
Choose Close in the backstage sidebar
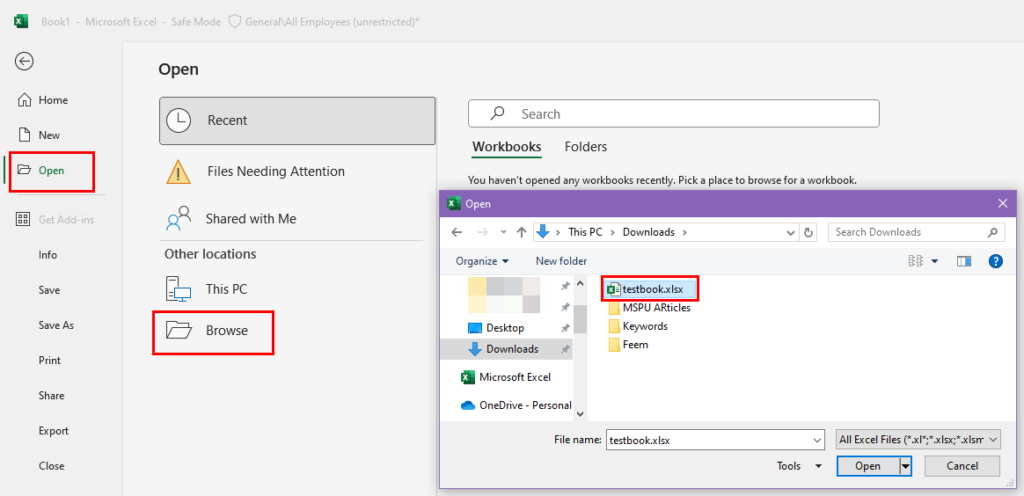(52, 466)
